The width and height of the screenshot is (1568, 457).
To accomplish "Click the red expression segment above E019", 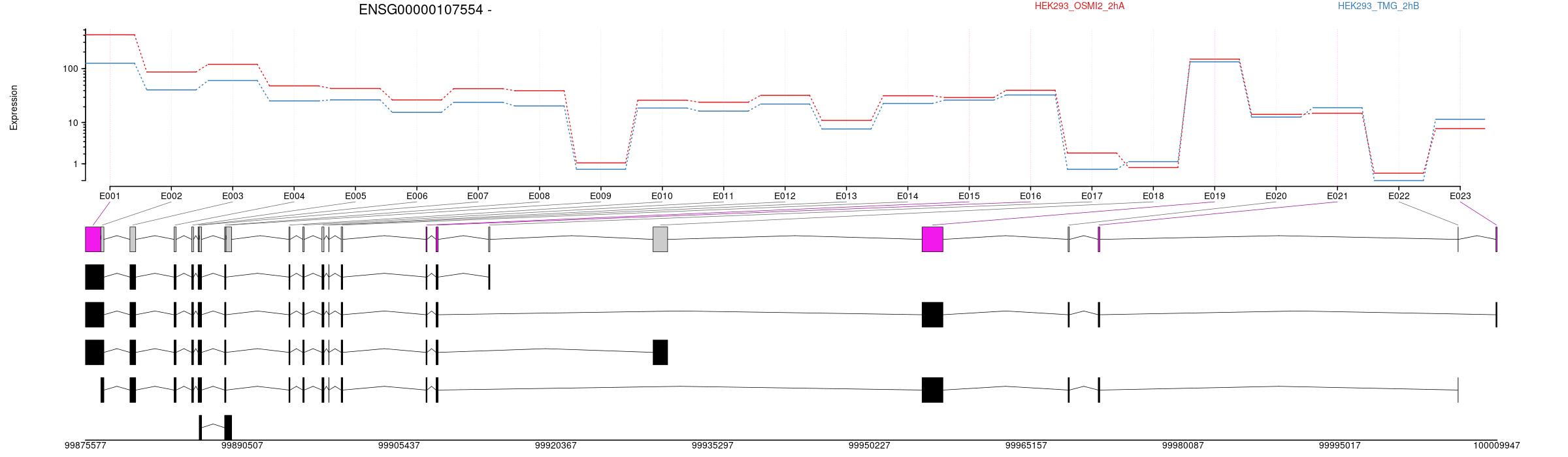I will 1215,59.
